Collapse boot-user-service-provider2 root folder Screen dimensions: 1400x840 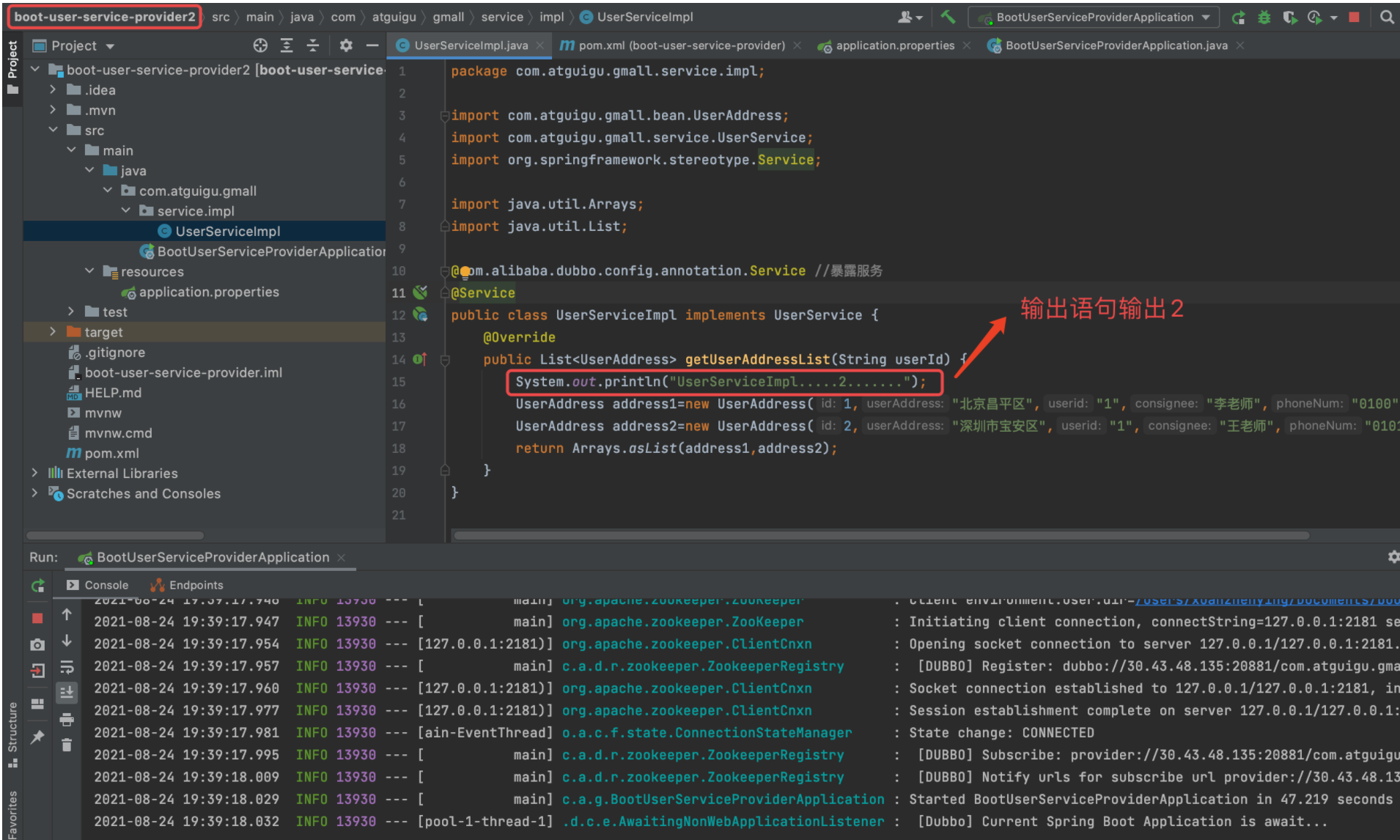(34, 70)
